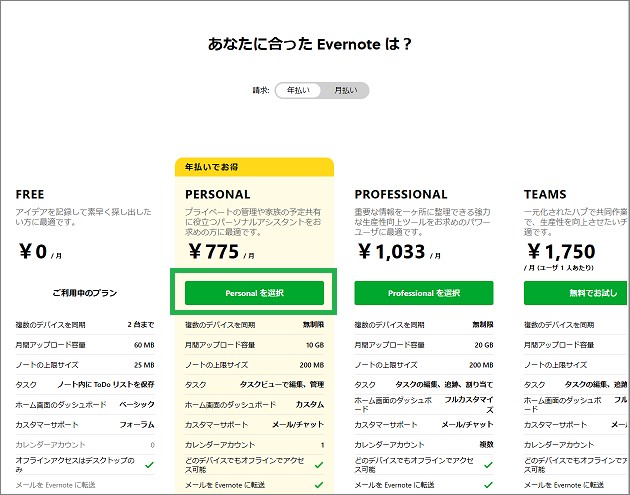Select the PERSONAL plan heading
Viewport: 630px width, 495px height.
click(x=218, y=194)
